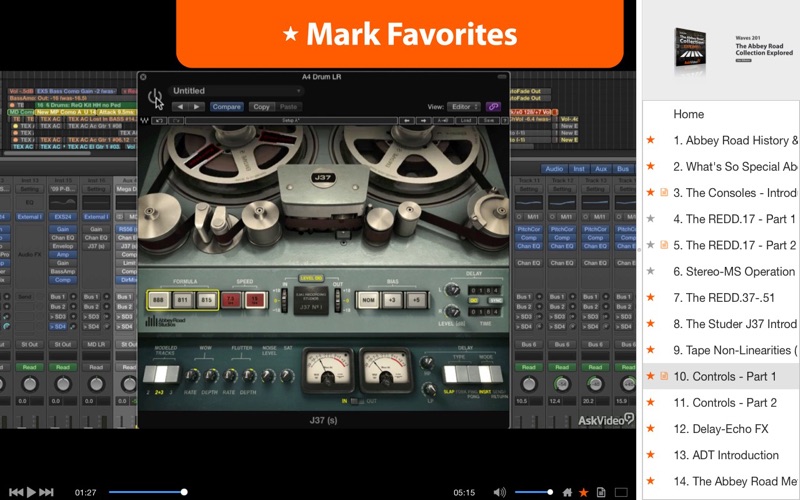800x500 pixels.
Task: Go to next preset with right arrow
Action: pos(197,107)
